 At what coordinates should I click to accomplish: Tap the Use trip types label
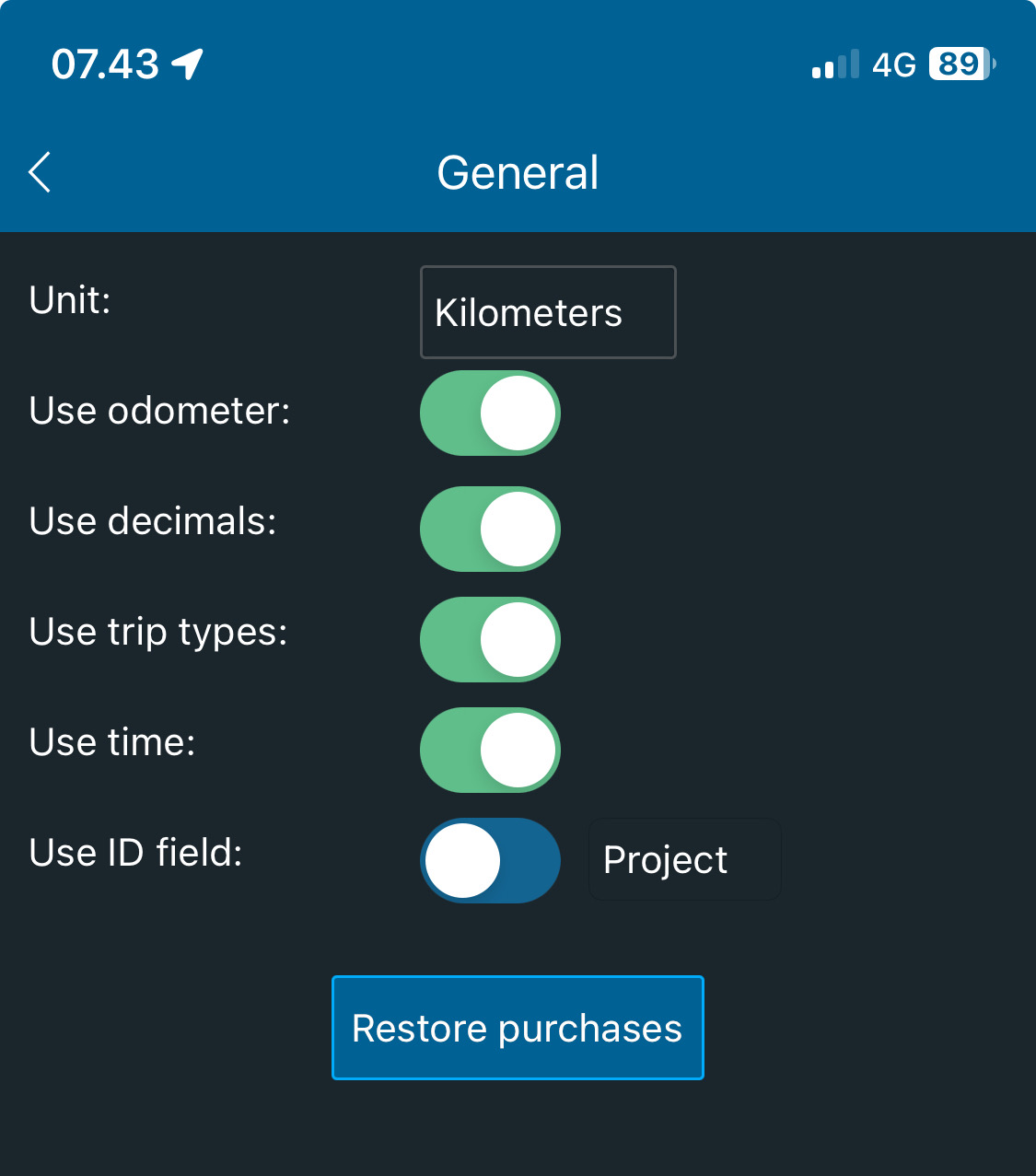point(158,634)
